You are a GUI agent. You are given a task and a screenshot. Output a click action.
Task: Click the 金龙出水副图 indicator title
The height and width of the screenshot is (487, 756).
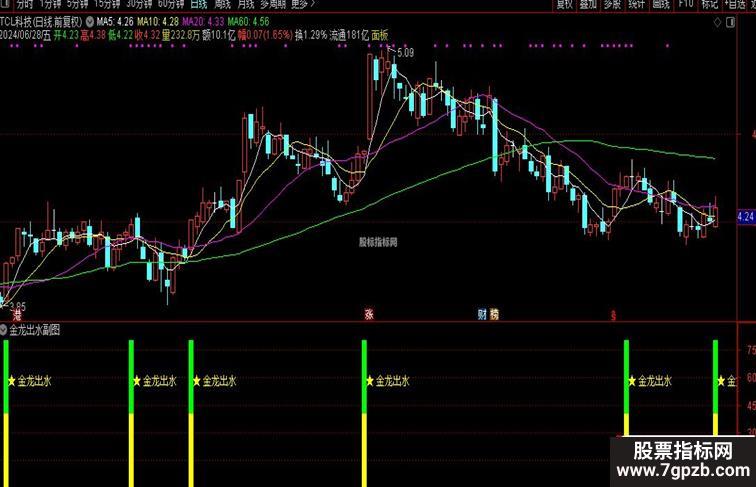(35, 330)
